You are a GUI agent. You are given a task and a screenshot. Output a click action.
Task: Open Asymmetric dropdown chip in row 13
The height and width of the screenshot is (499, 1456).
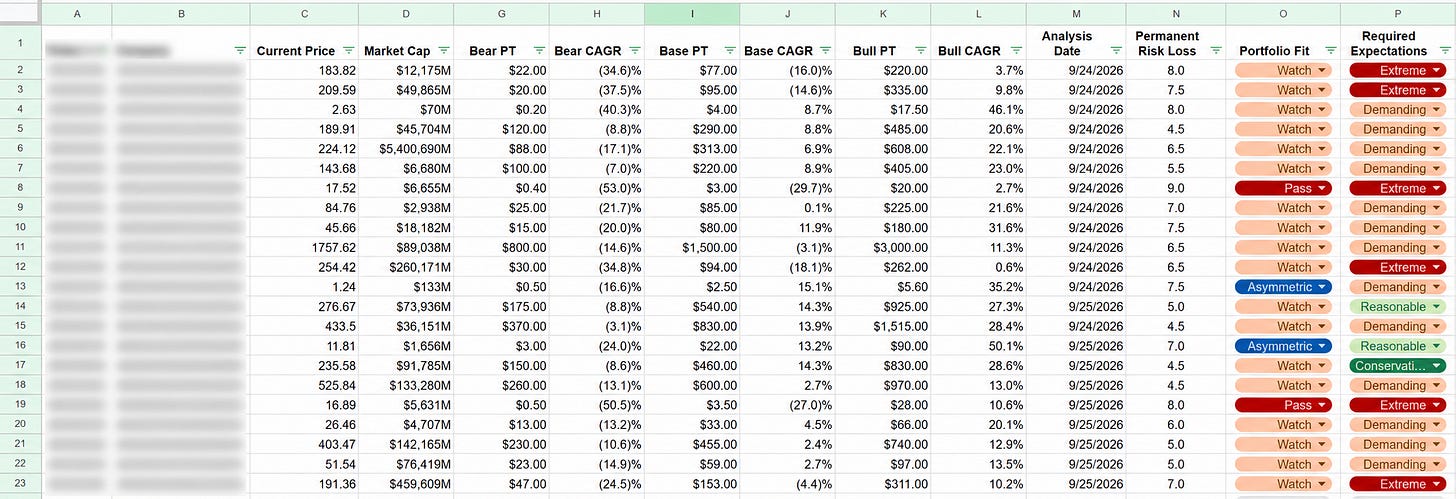[x=1283, y=287]
